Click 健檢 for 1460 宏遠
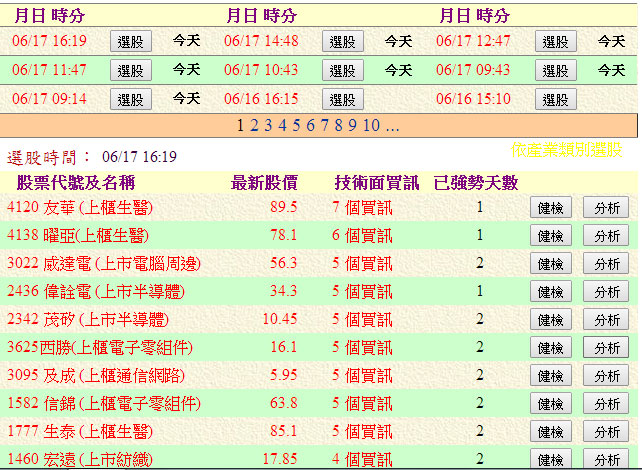 coord(551,459)
